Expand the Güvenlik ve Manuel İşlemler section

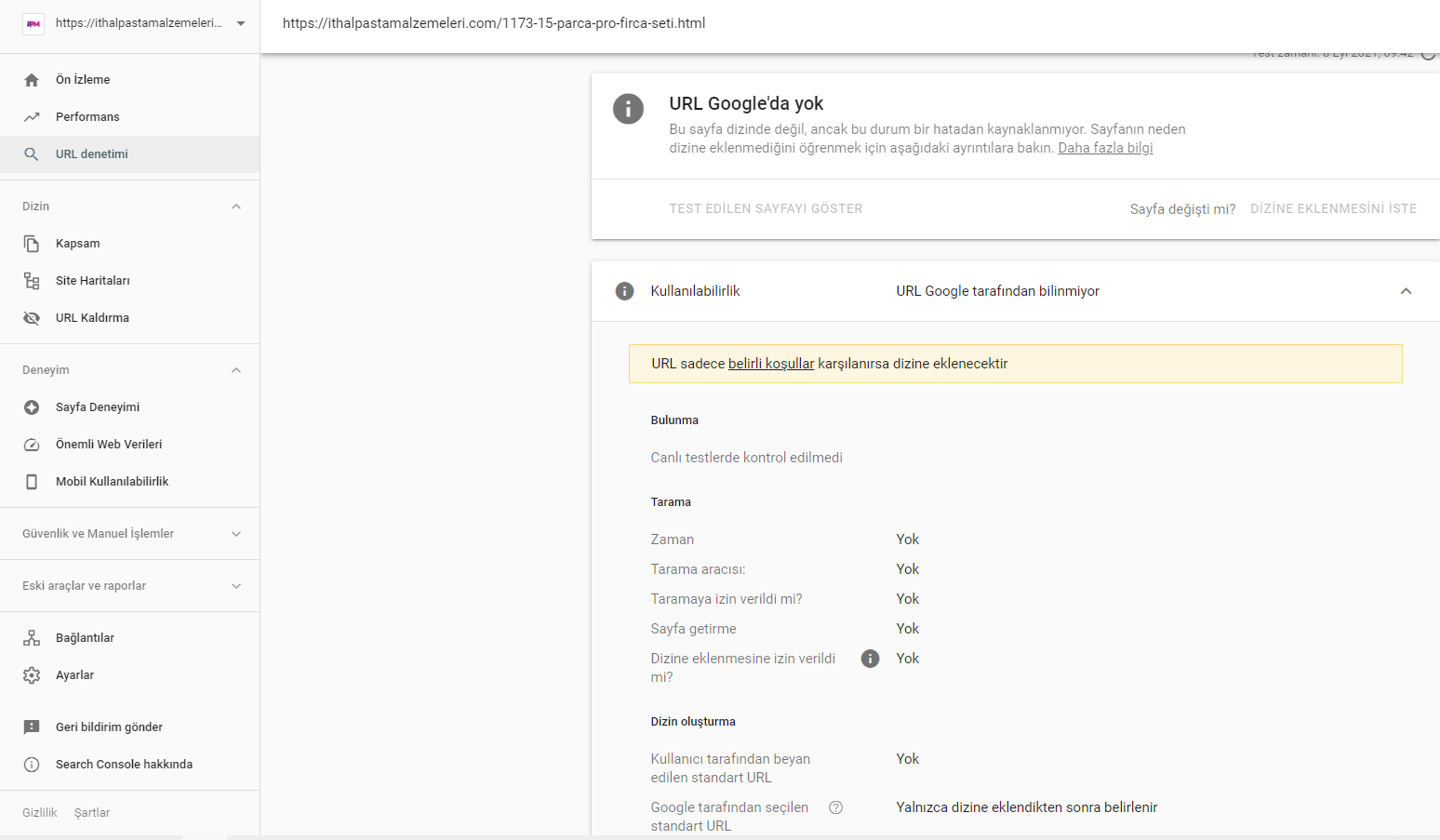(x=236, y=534)
